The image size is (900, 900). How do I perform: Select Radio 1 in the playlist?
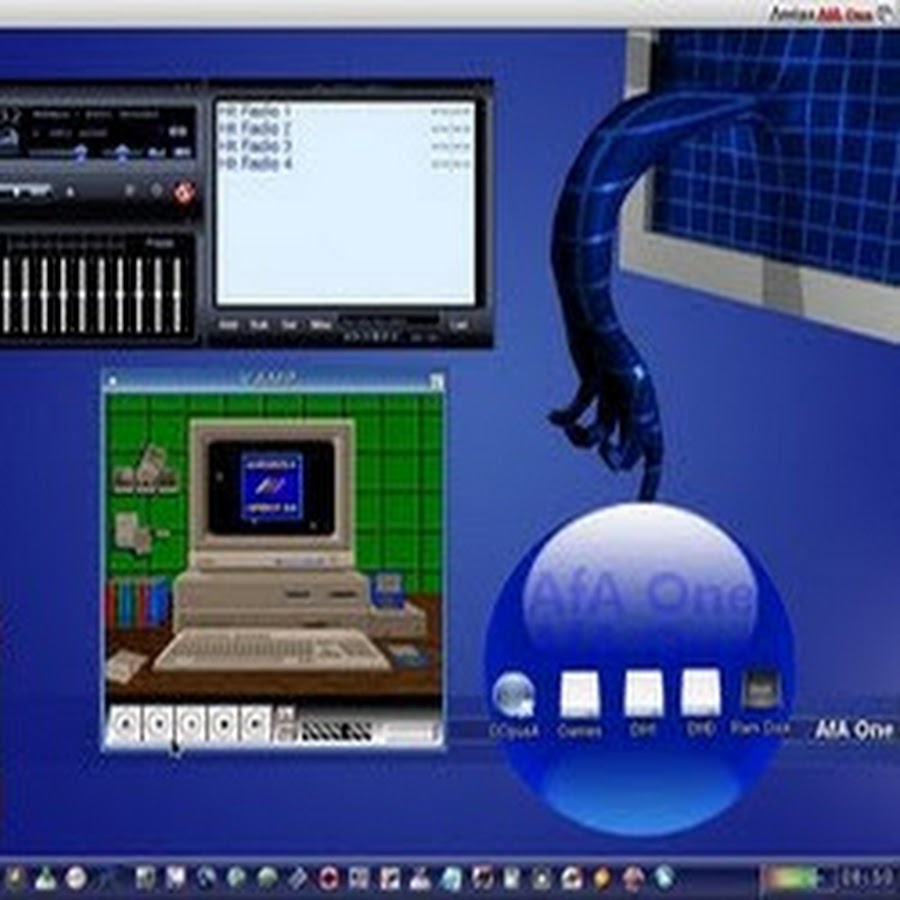point(346,111)
